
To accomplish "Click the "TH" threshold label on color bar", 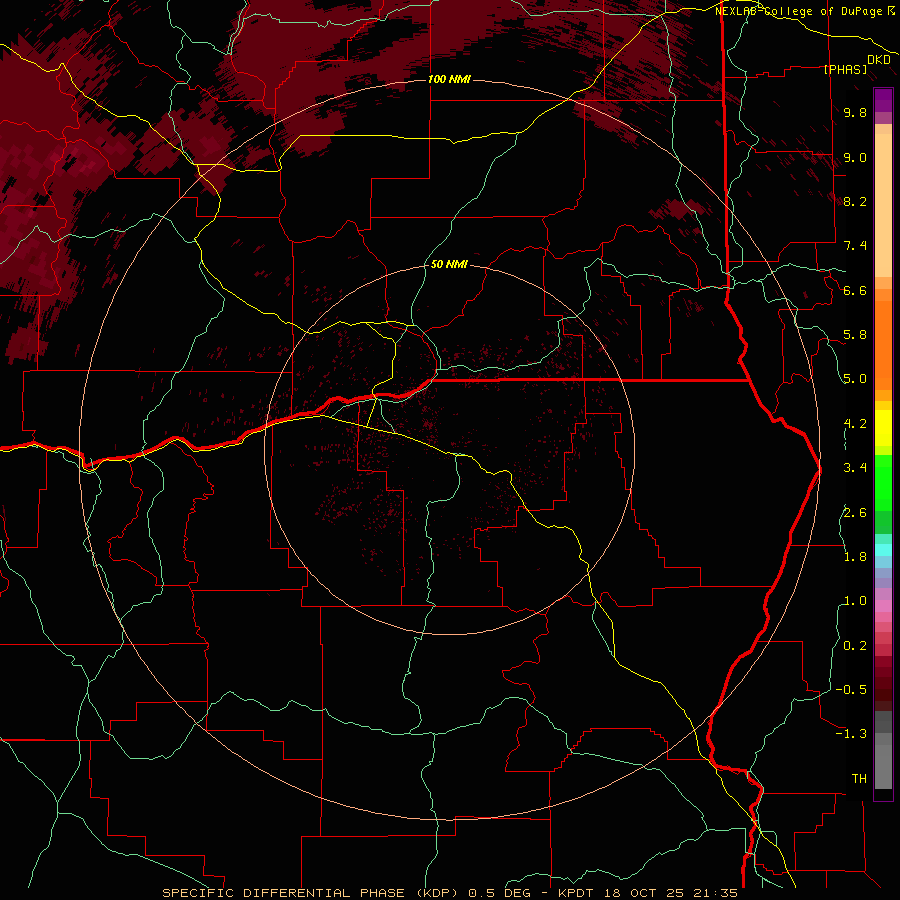I will [859, 779].
